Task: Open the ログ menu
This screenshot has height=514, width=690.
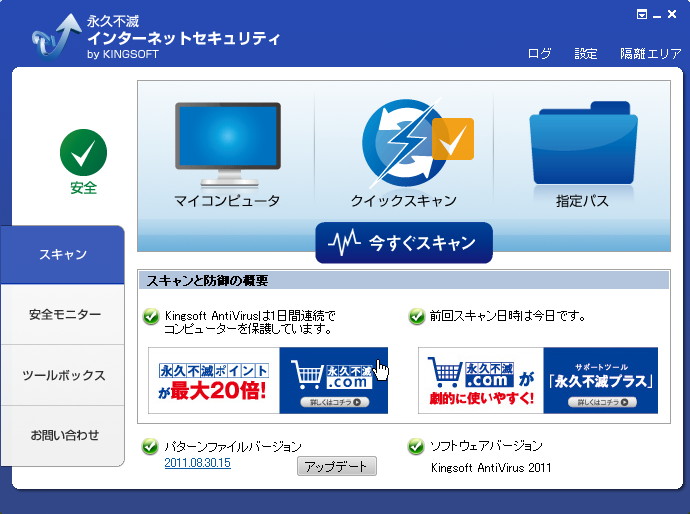Action: tap(539, 54)
